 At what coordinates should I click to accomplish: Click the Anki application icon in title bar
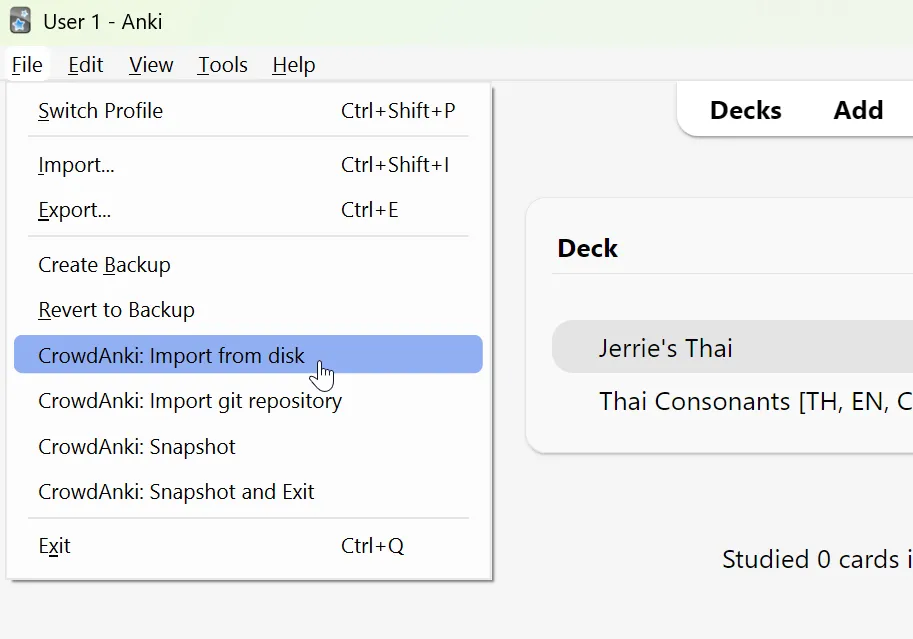[19, 20]
